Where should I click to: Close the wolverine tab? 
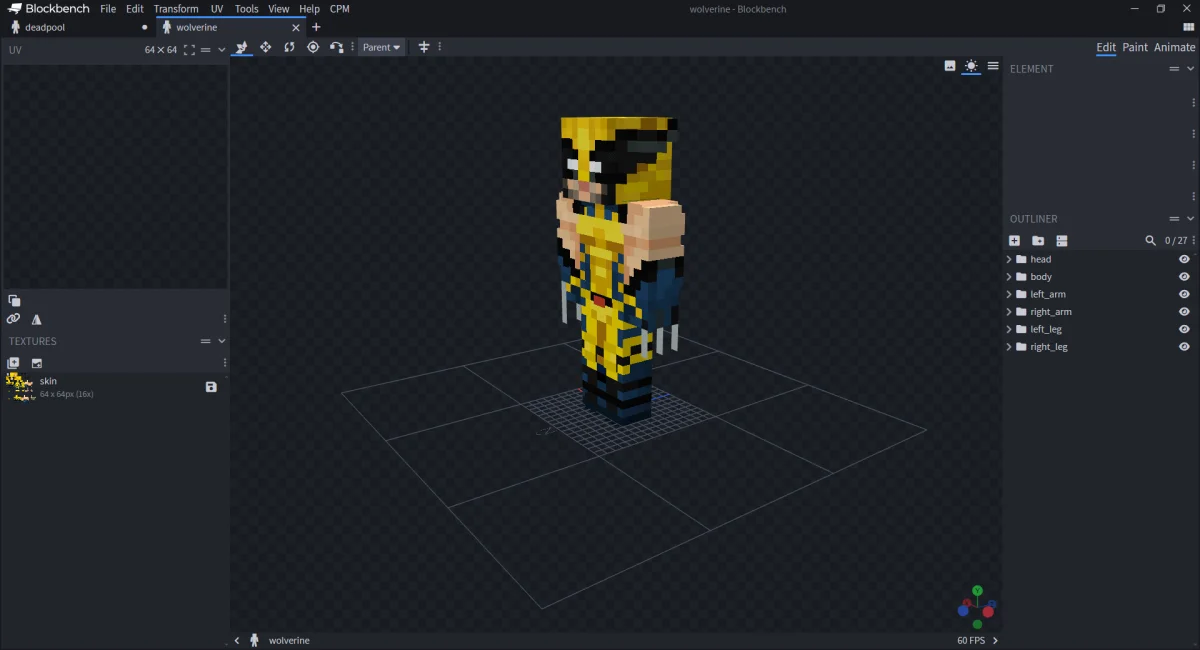(x=295, y=27)
